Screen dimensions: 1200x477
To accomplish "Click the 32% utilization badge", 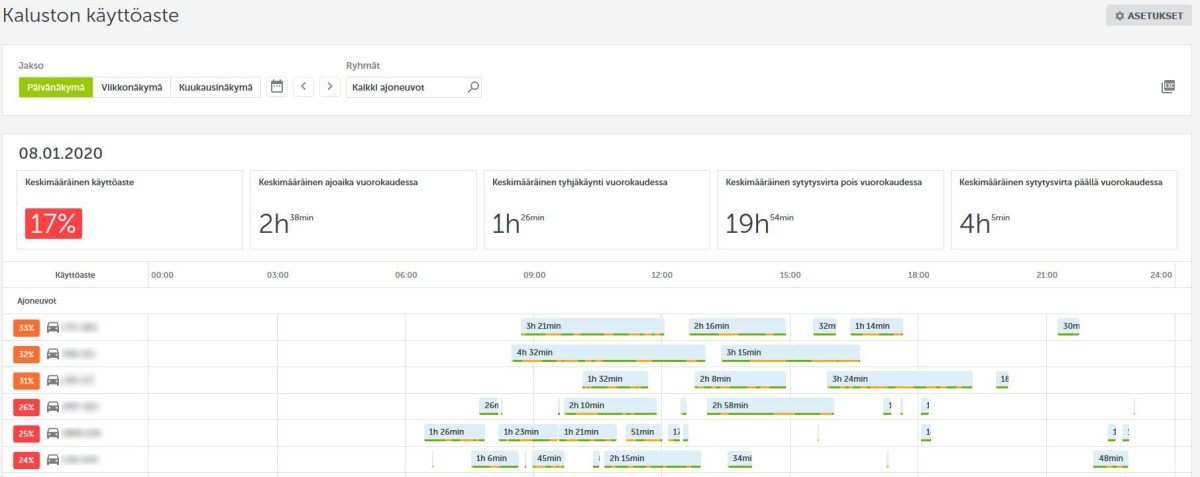I will 25,354.
